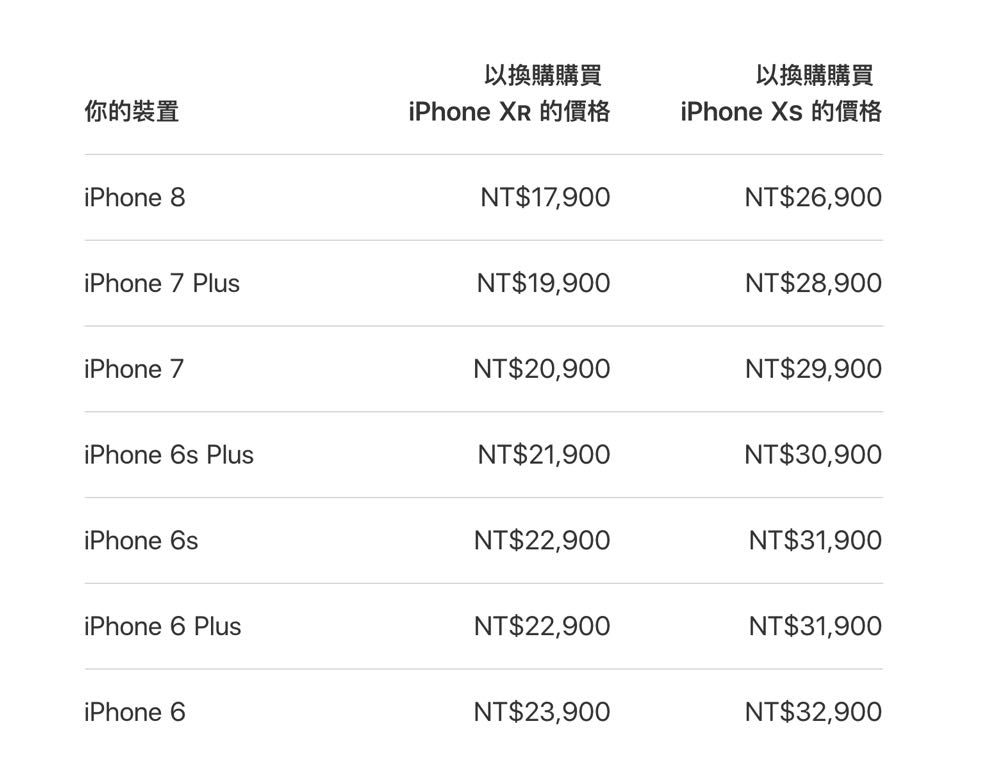This screenshot has height=780, width=1000.
Task: Click the NT$17,900 price for iPhone 8
Action: [x=545, y=197]
